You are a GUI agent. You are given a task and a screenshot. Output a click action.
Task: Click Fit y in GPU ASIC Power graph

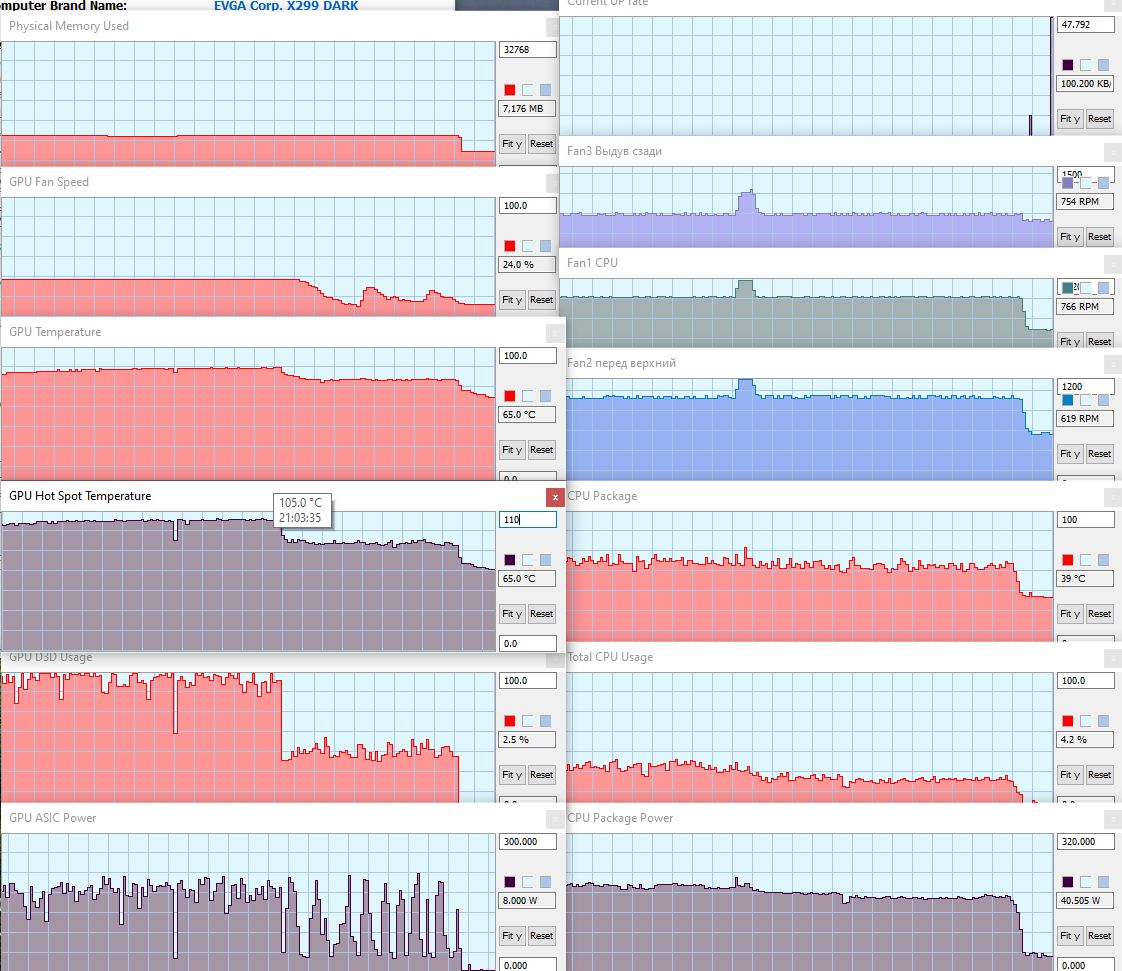[512, 936]
